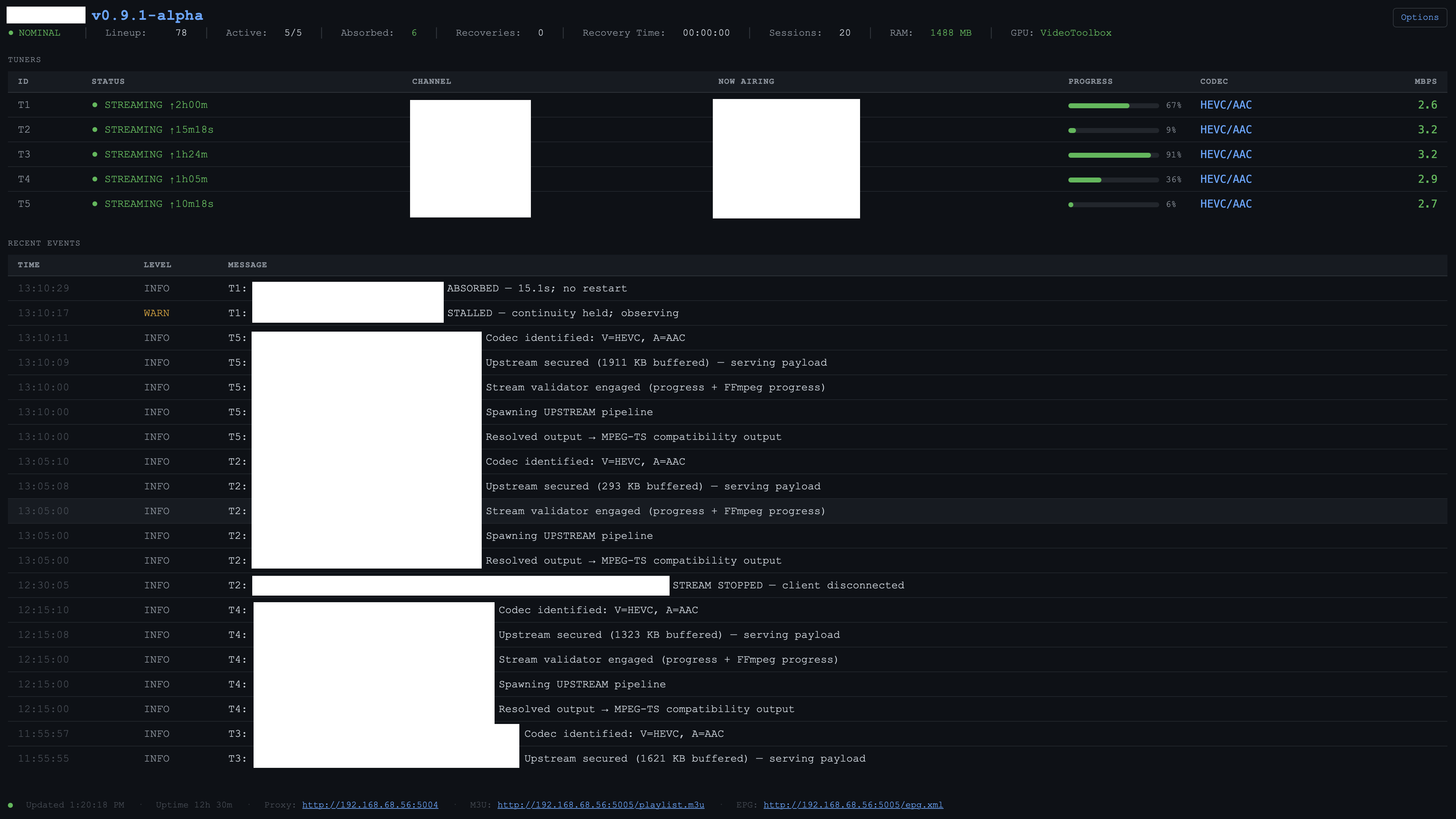Click the Lineup value 78

181,33
